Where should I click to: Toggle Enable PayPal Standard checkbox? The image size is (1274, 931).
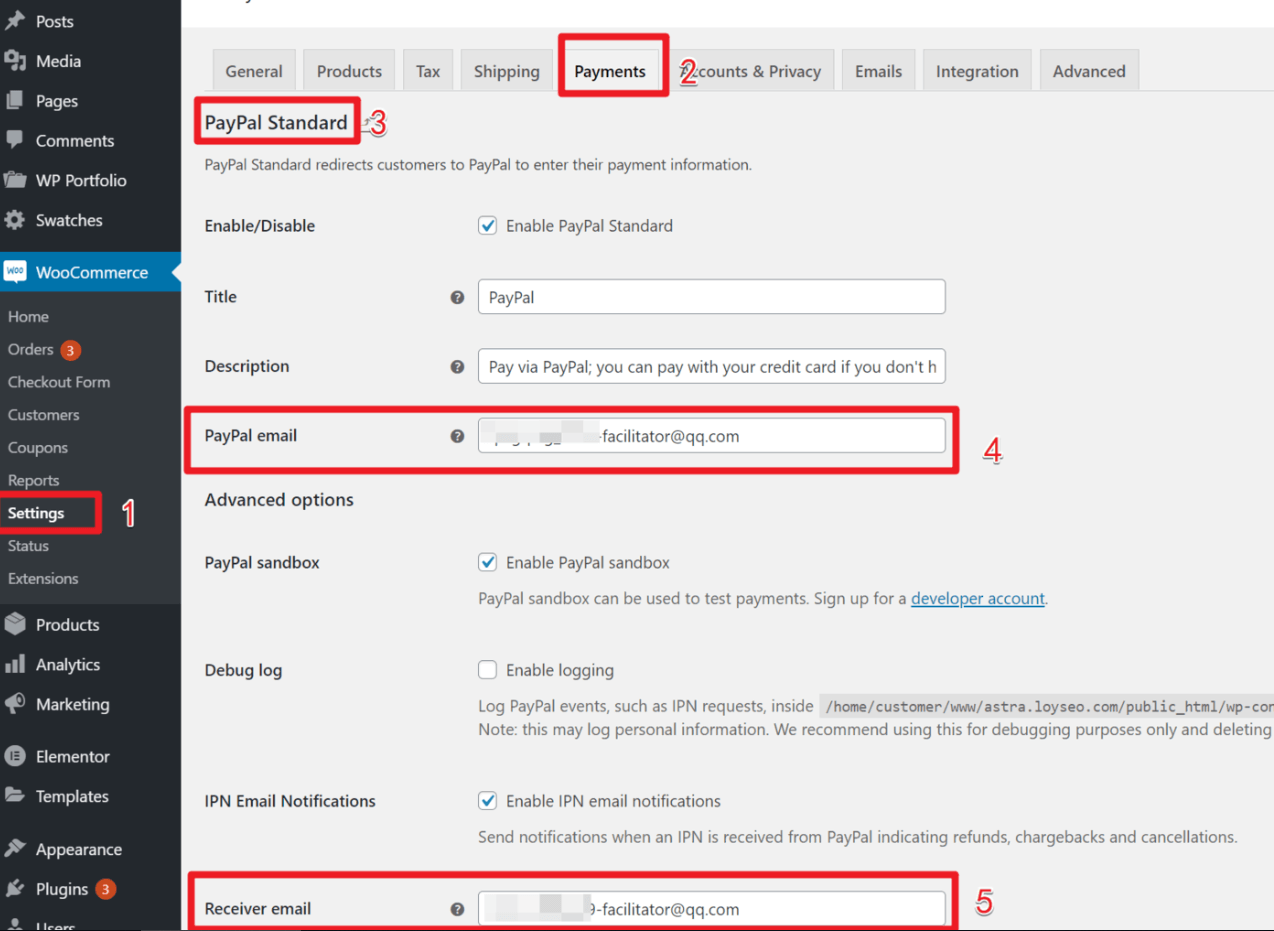coord(488,226)
